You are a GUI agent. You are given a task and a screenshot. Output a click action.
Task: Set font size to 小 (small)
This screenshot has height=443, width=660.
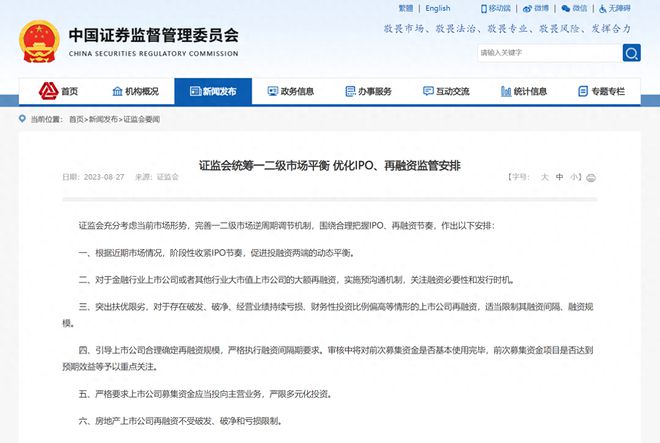tap(574, 177)
